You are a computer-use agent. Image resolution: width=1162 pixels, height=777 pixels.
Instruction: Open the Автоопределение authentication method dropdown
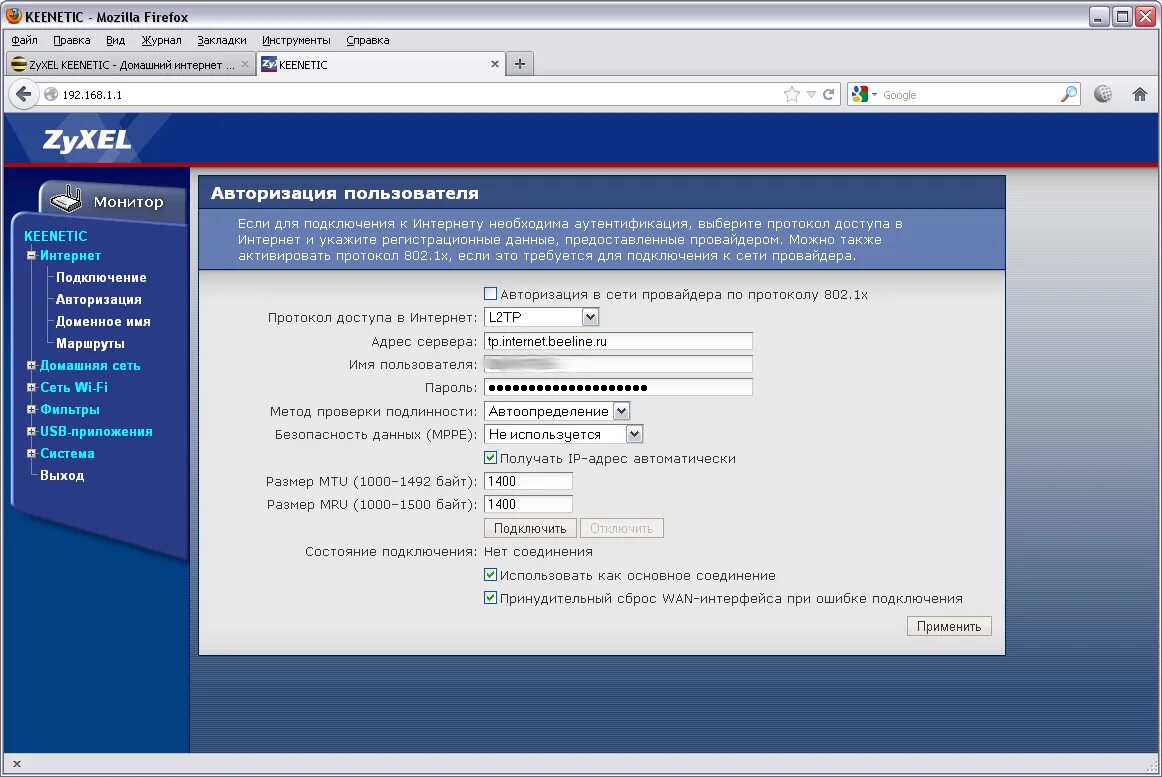click(557, 411)
